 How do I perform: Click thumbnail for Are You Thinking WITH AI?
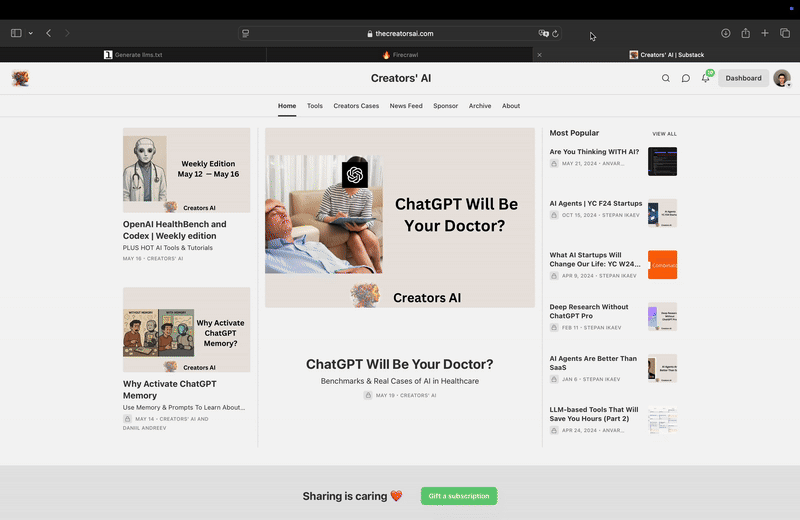pos(662,161)
